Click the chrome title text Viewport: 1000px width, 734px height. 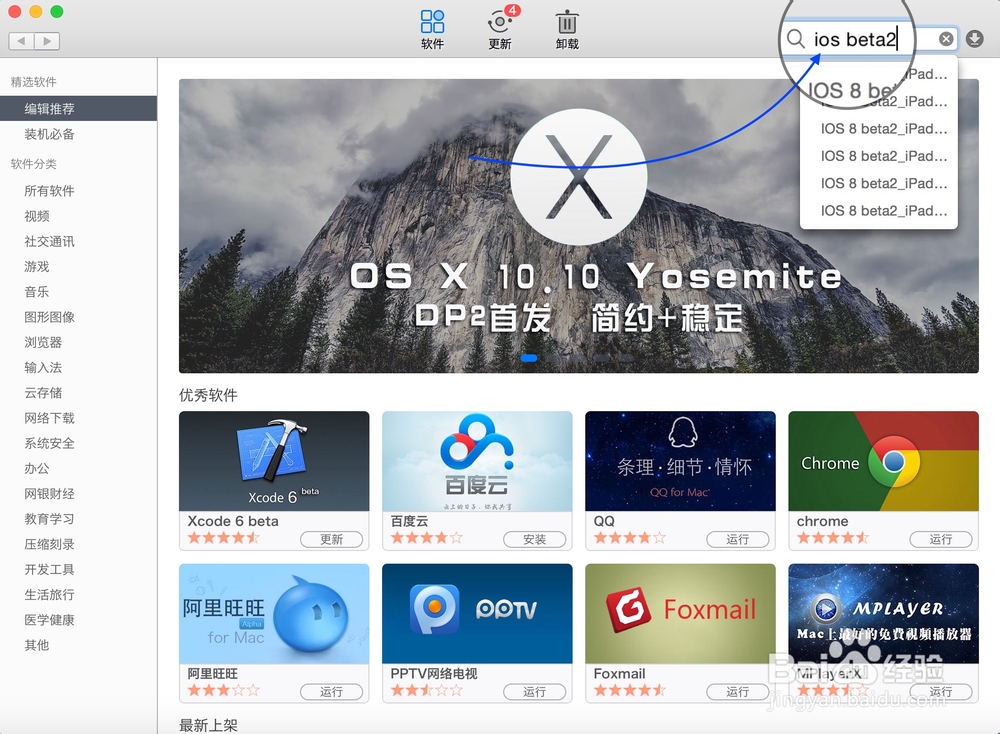pos(822,521)
